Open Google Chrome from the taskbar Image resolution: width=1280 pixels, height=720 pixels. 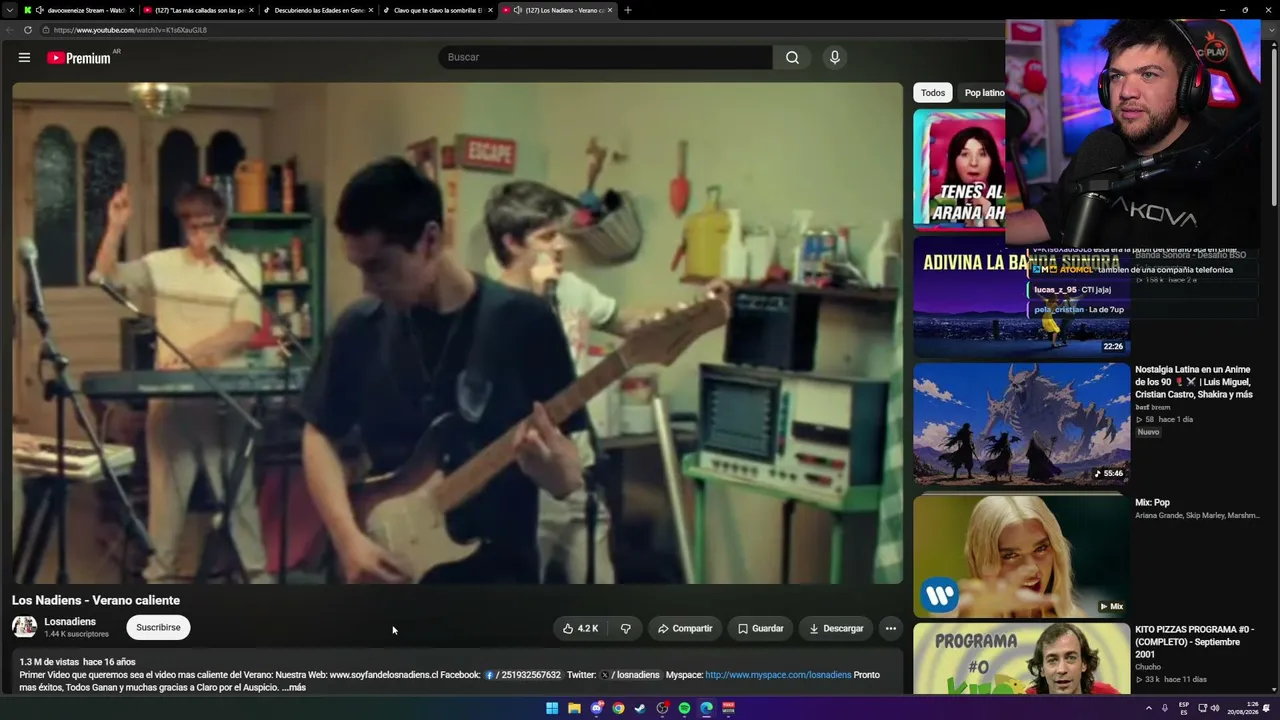tap(618, 708)
